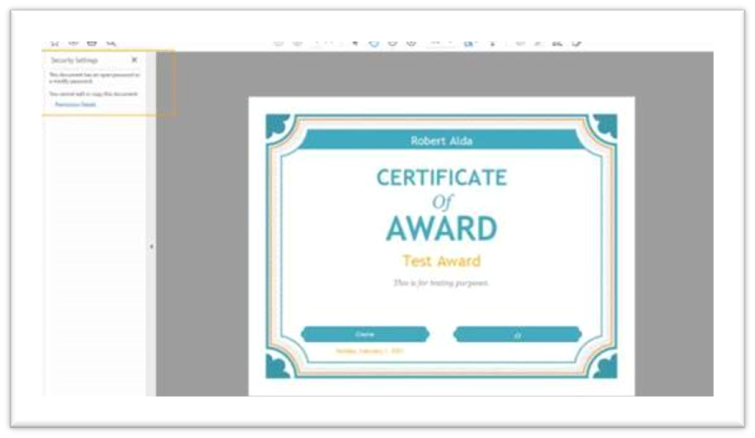Select the arrow selection tool icon
Screen dimensions: 755x438
(355, 43)
